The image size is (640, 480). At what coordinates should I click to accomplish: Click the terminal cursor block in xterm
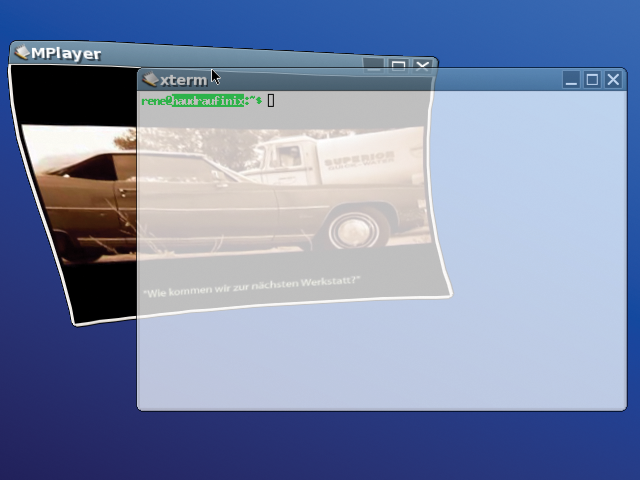(x=271, y=100)
